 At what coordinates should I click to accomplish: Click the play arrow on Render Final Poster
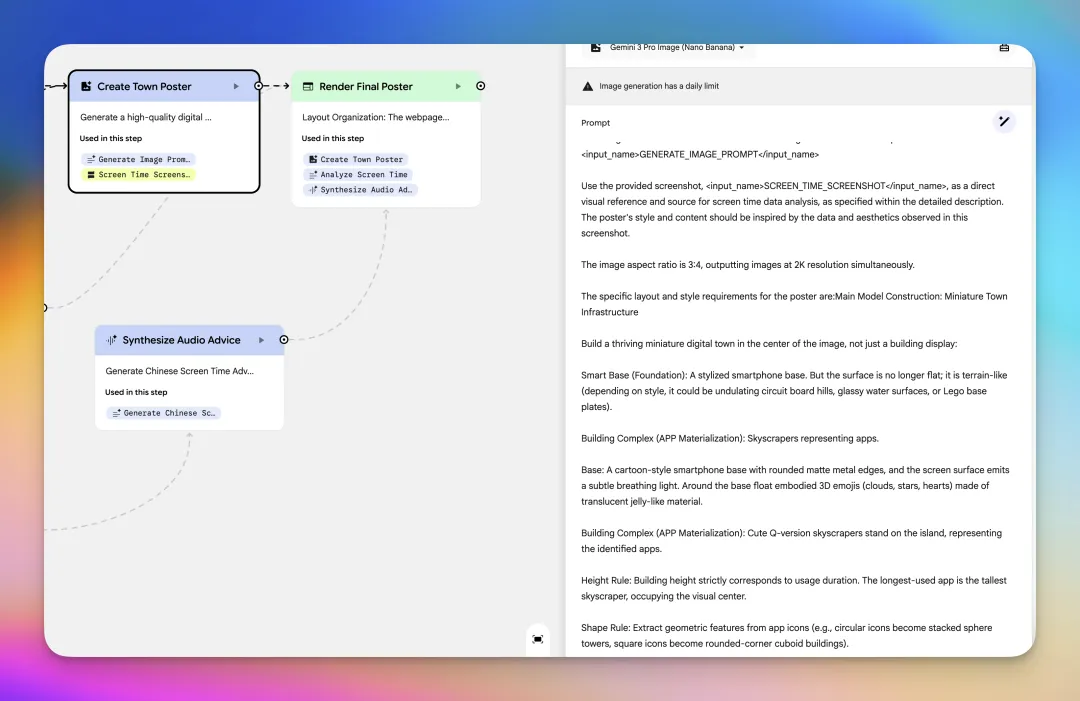458,87
